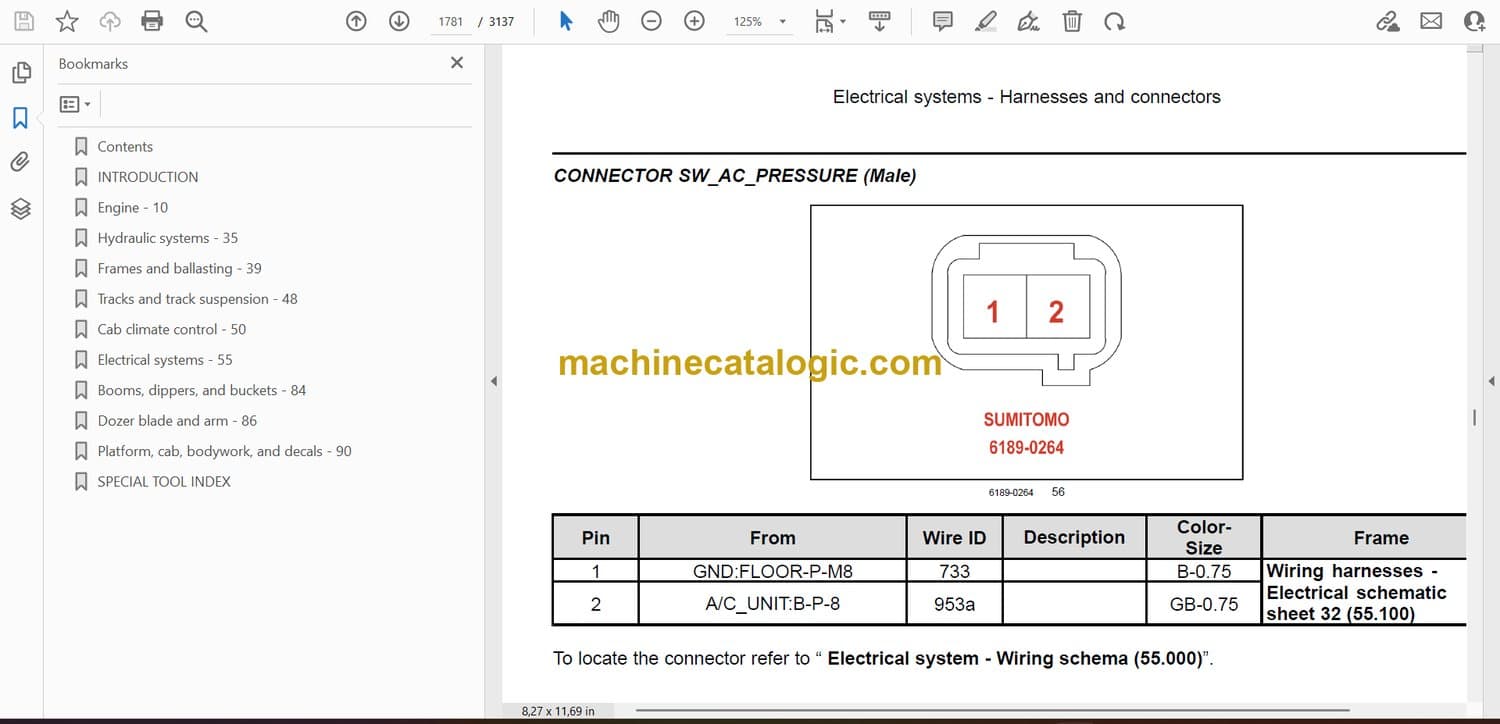This screenshot has height=724, width=1500.
Task: Click the B-0.75 color-size cell
Action: click(1204, 571)
